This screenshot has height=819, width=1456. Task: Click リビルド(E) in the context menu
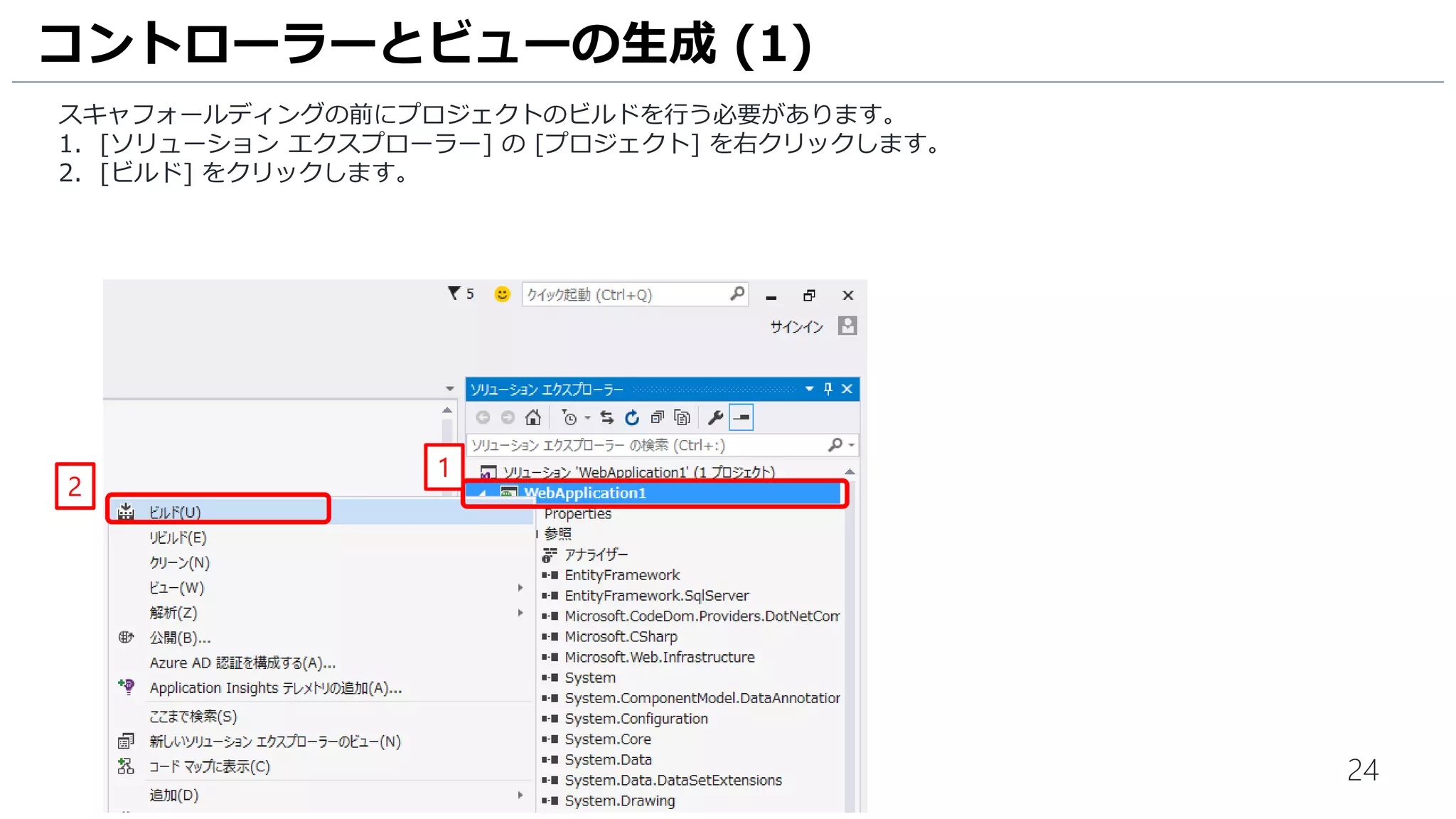[178, 537]
